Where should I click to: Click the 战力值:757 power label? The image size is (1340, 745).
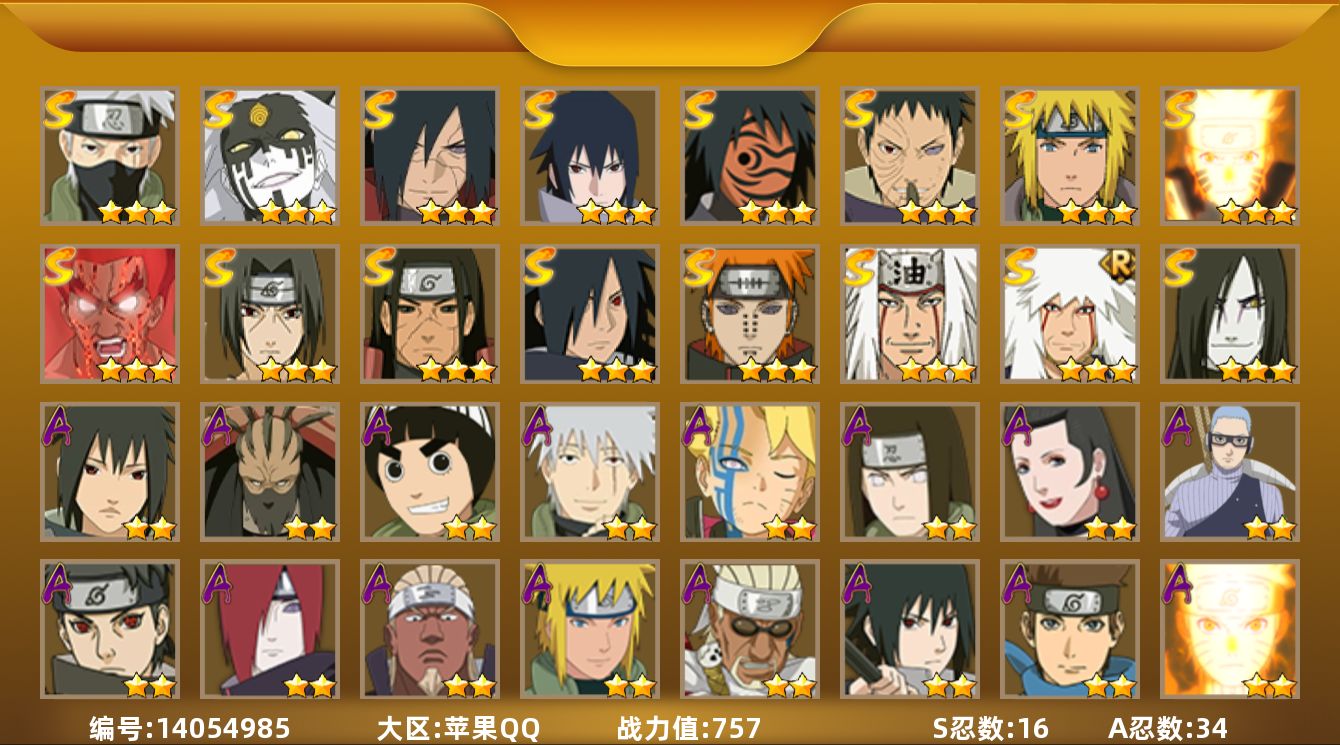click(x=689, y=727)
